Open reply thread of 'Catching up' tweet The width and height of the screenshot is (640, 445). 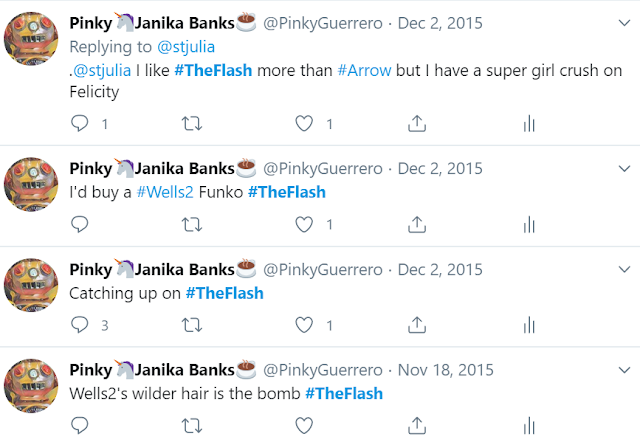(x=80, y=325)
